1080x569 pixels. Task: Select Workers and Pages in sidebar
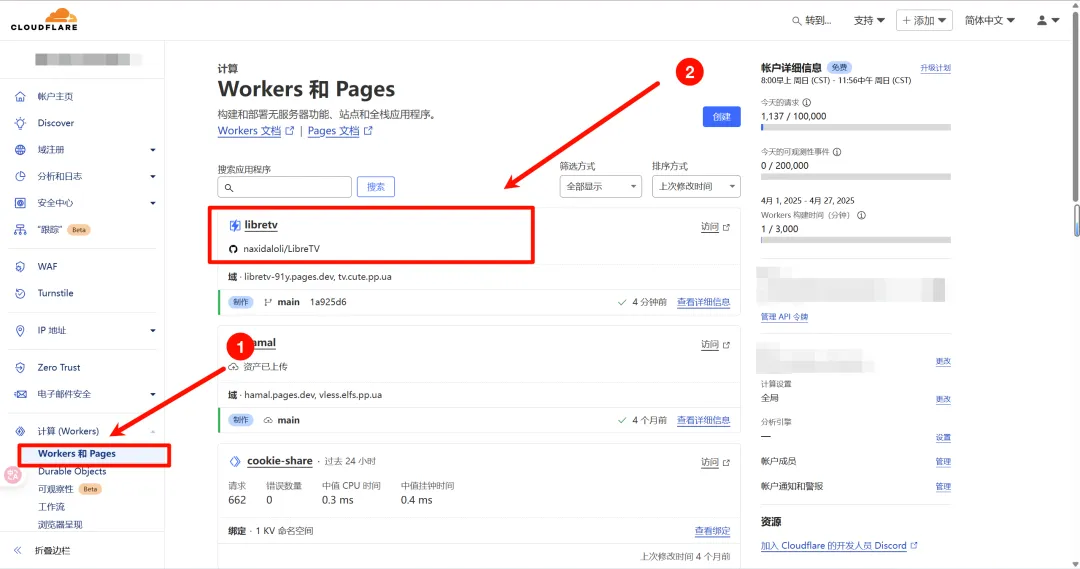coord(77,454)
